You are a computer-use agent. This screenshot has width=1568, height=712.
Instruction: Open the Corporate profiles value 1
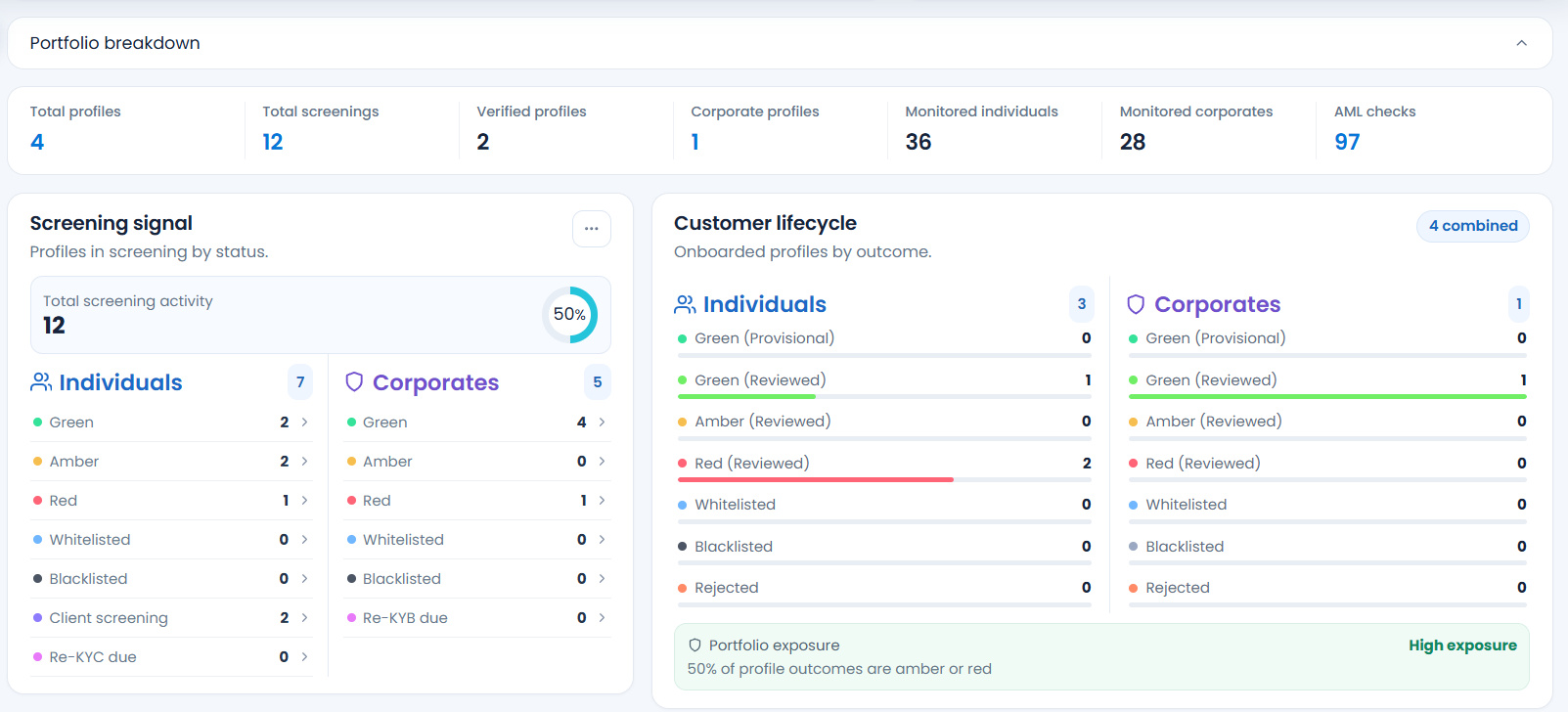[x=694, y=142]
